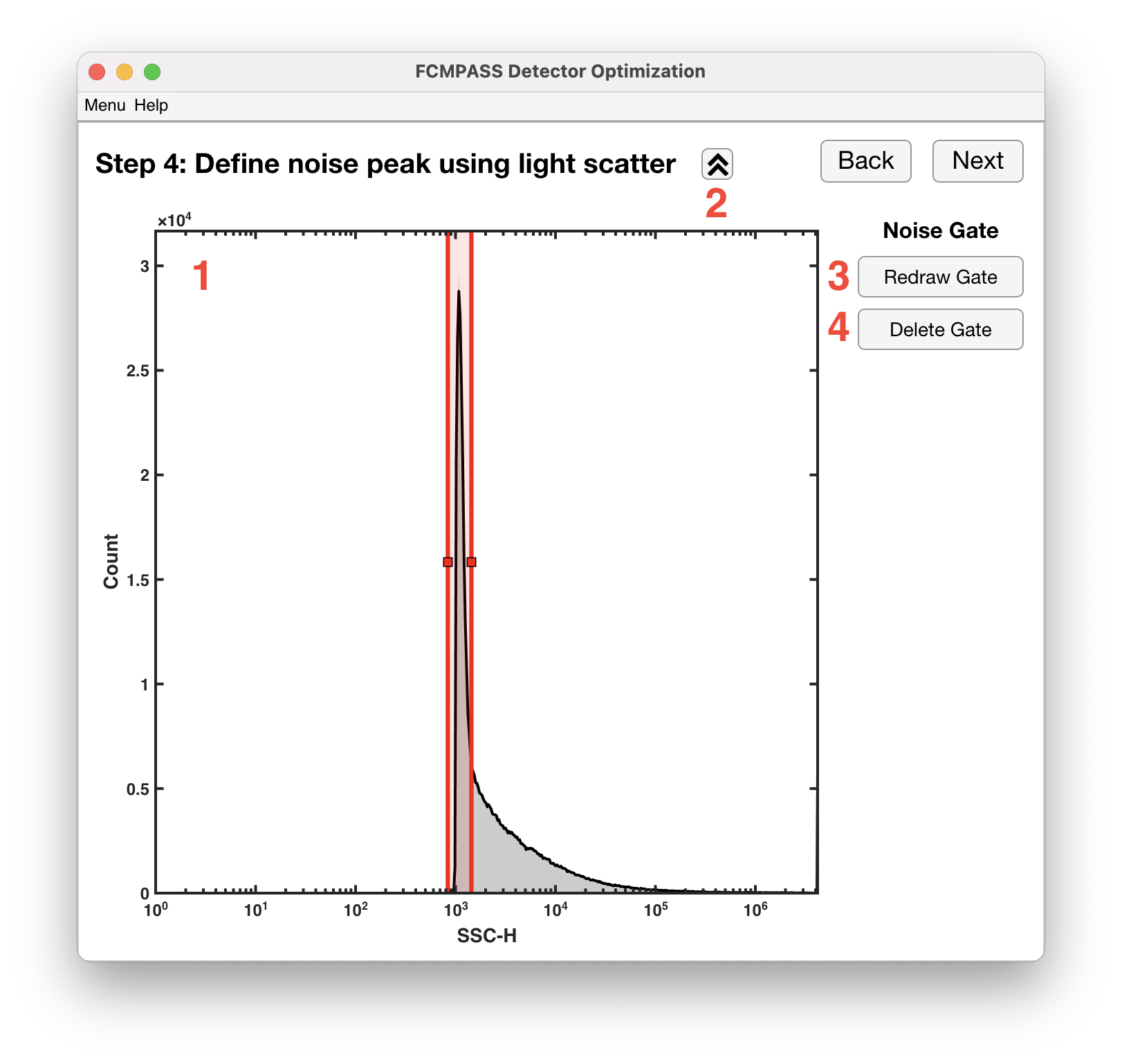Click Redraw Gate button
Viewport: 1122px width, 1064px height.
pos(940,277)
